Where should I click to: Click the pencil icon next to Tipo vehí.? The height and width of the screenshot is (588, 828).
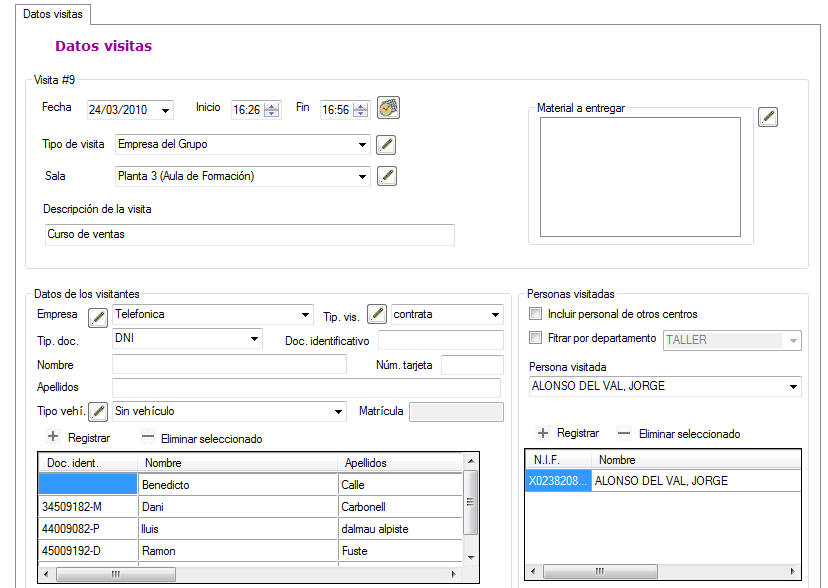(x=98, y=412)
